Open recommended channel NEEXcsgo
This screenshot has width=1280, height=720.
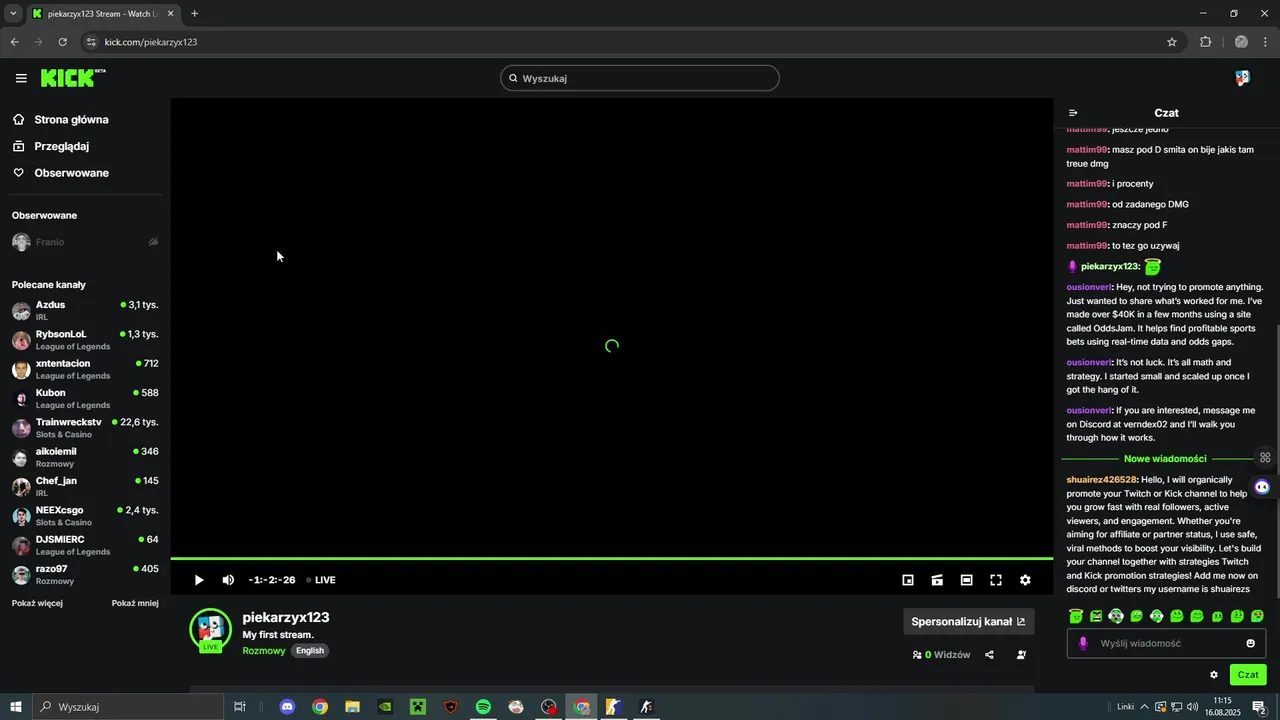pyautogui.click(x=85, y=516)
